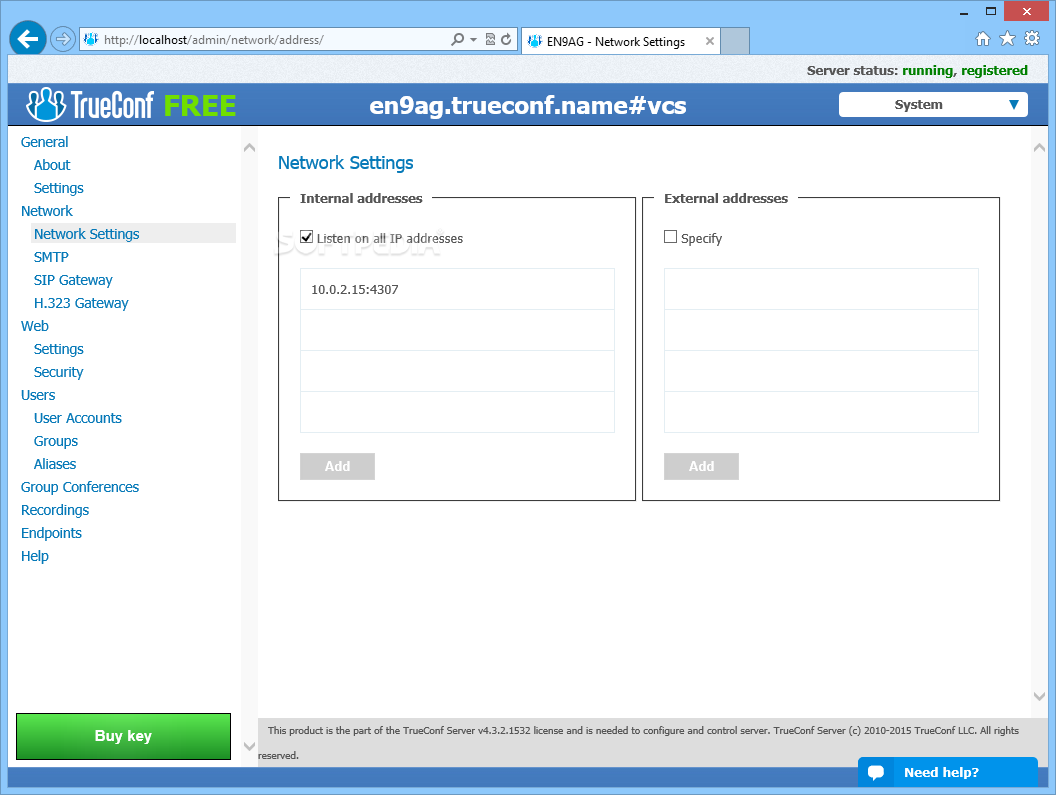Select the EN9AG - Network Settings tab

[616, 41]
